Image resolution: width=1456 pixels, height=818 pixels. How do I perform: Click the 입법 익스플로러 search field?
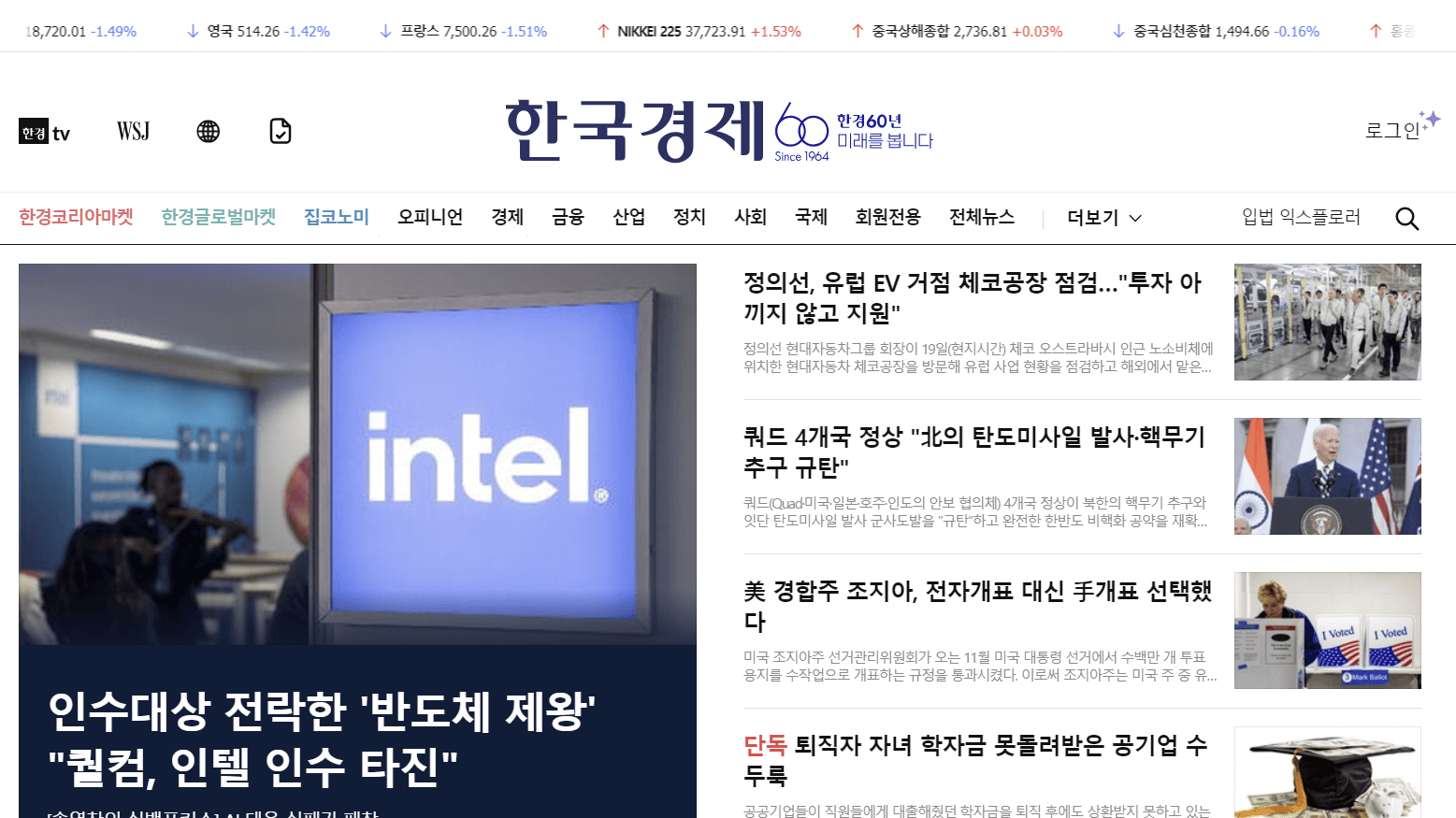(1302, 217)
